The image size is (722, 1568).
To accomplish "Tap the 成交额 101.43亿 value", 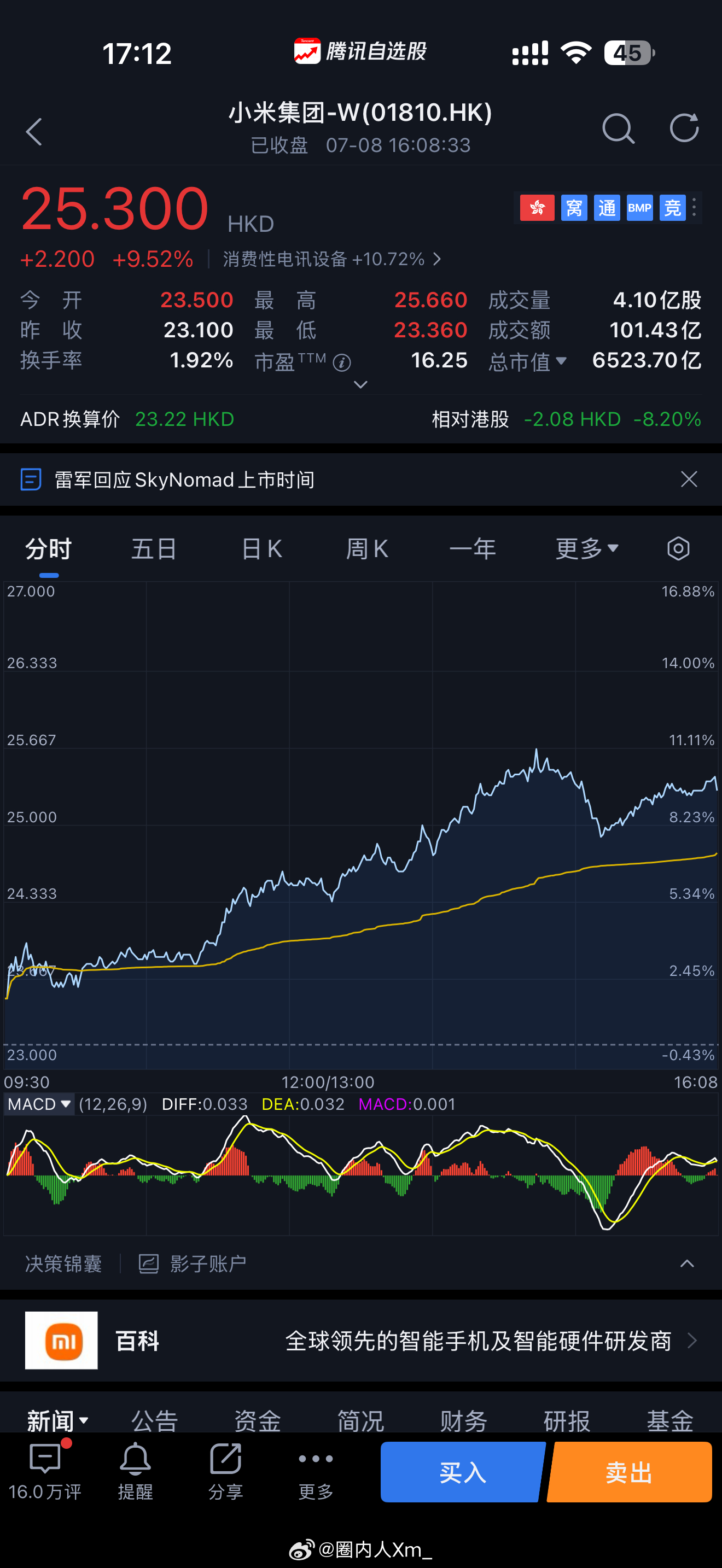I will click(655, 330).
